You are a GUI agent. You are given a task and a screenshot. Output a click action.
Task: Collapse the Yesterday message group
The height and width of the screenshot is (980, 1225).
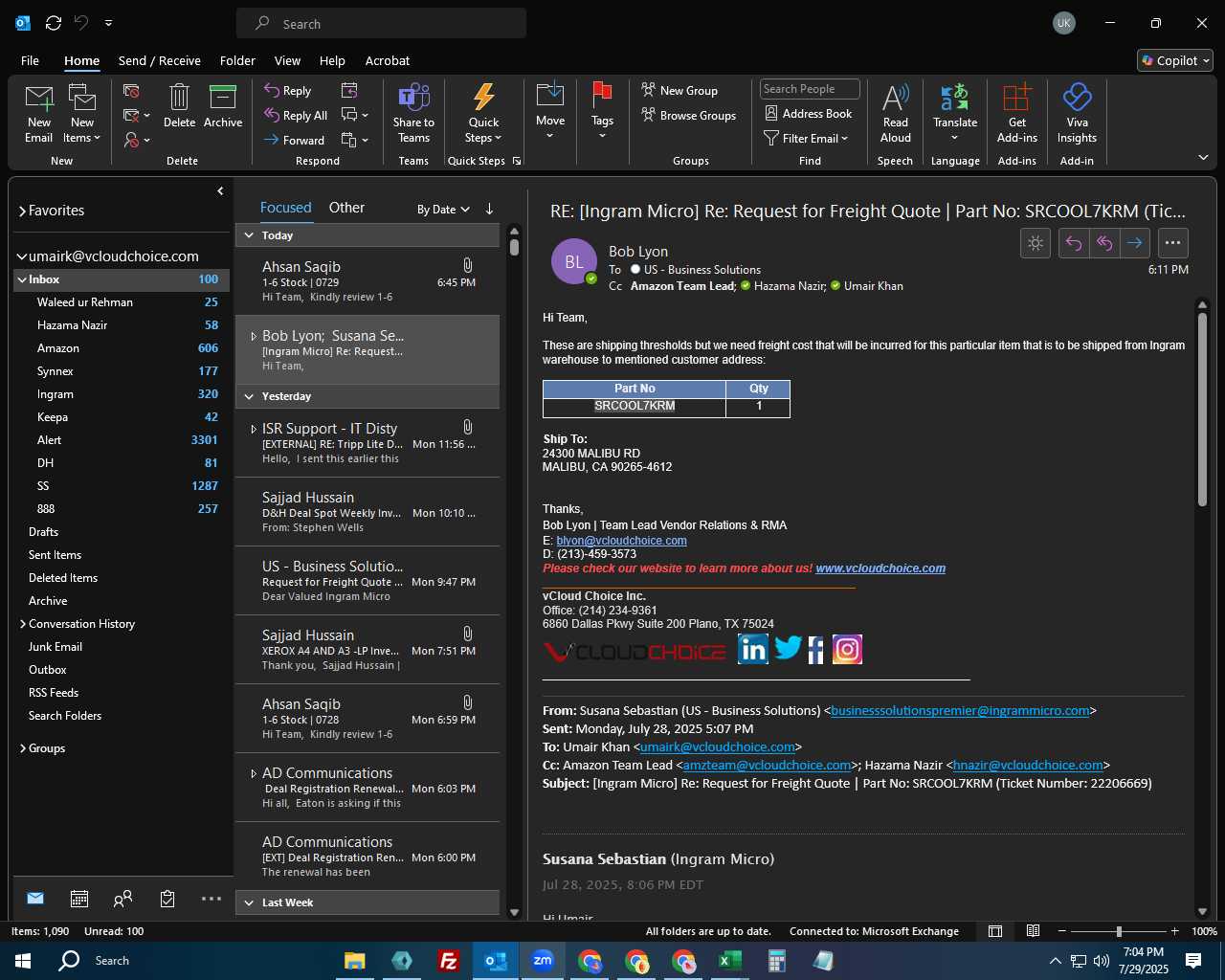(249, 396)
